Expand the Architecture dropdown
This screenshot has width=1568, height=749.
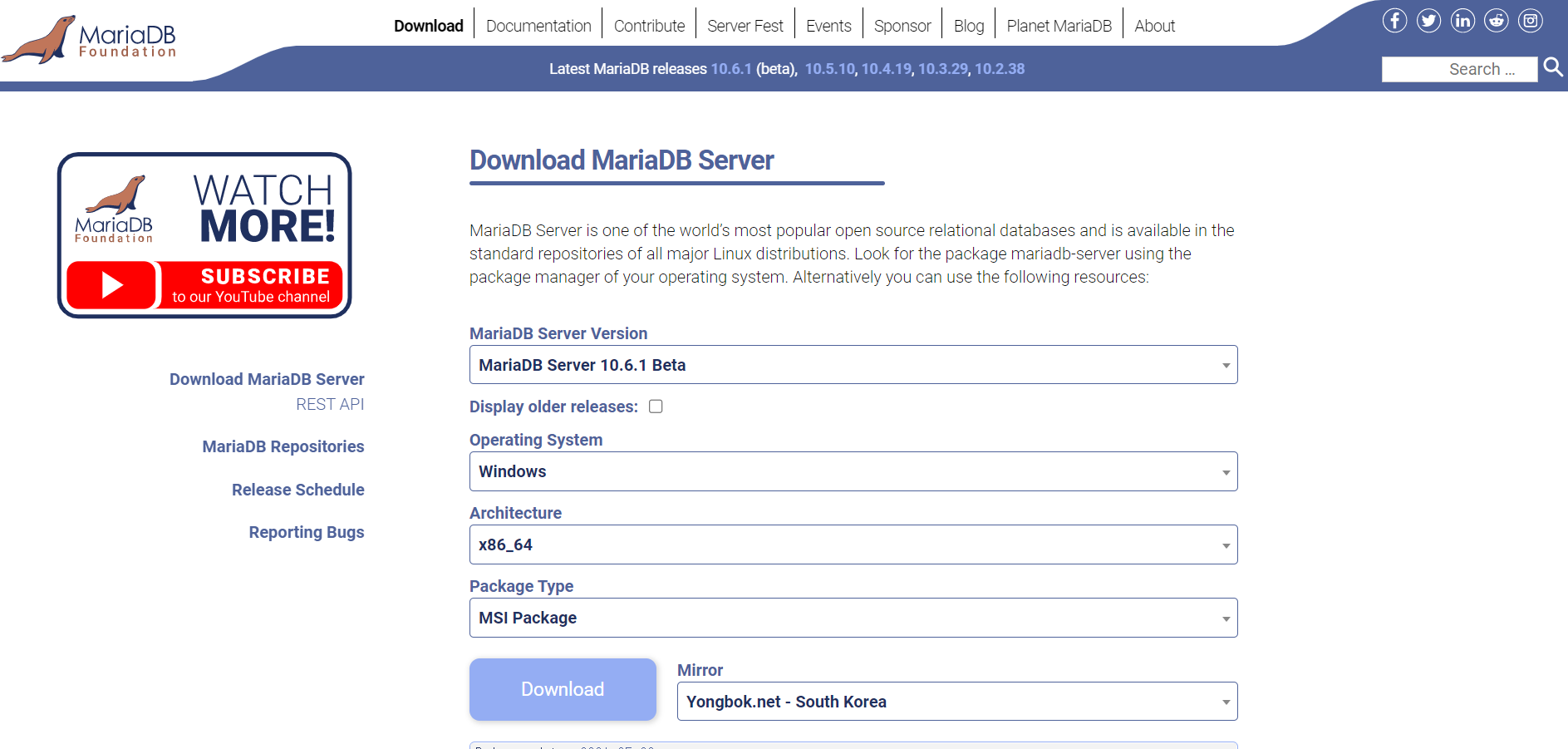tap(853, 545)
